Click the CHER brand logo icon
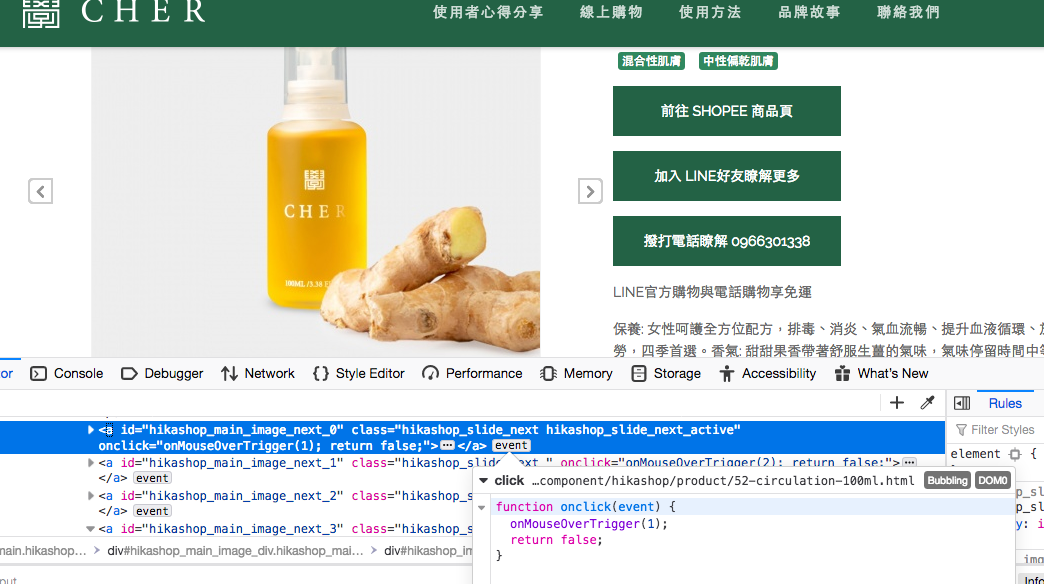1044x584 pixels. point(41,13)
